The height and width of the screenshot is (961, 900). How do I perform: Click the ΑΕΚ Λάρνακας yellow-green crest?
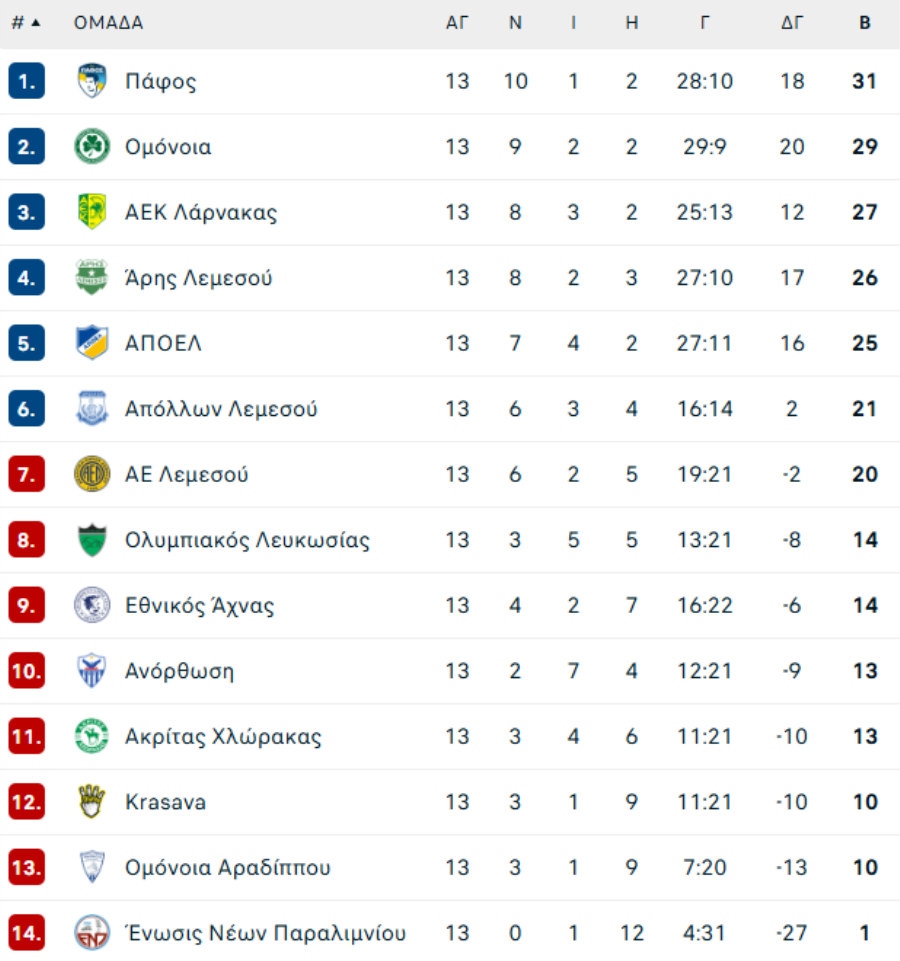coord(92,212)
